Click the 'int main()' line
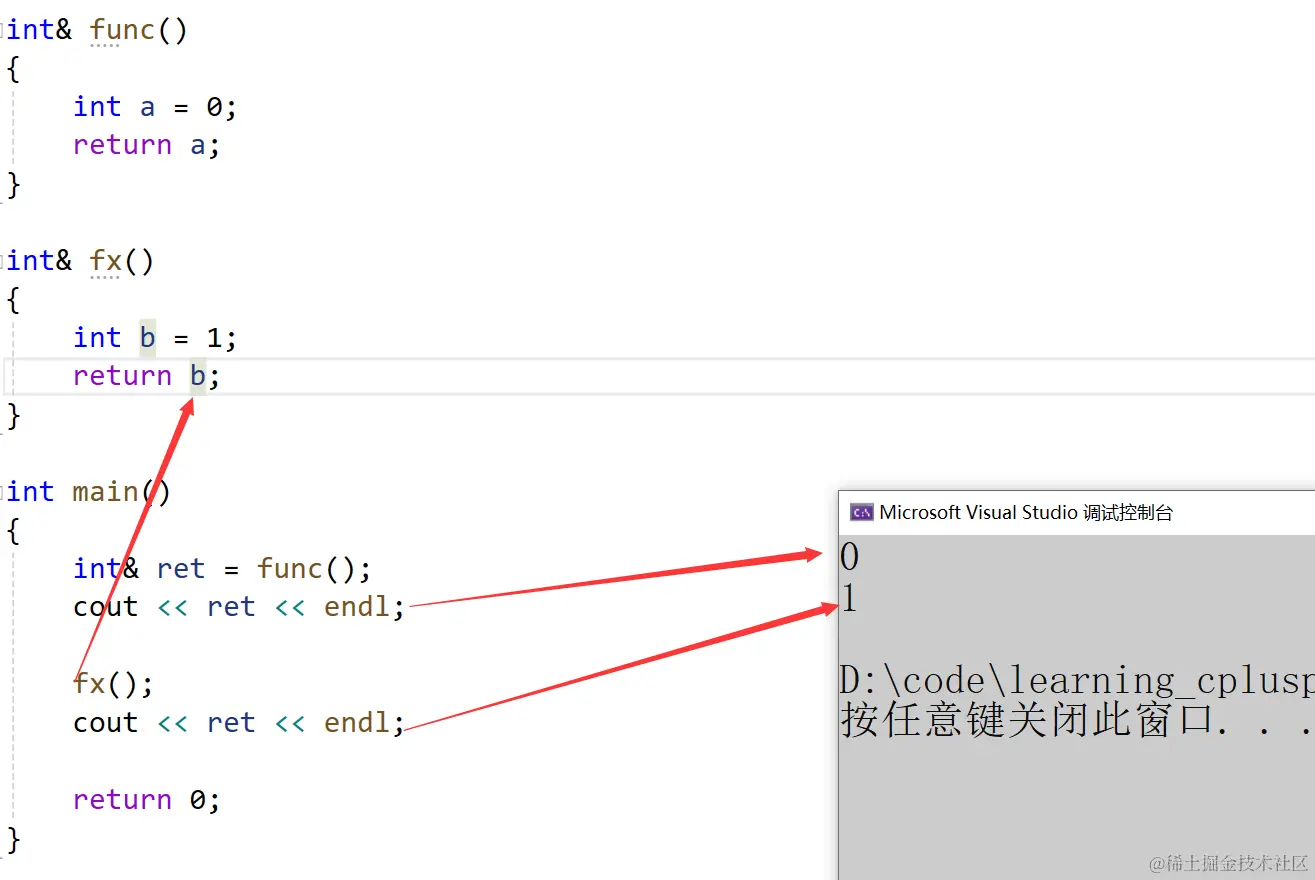This screenshot has width=1315, height=880. pos(90,492)
